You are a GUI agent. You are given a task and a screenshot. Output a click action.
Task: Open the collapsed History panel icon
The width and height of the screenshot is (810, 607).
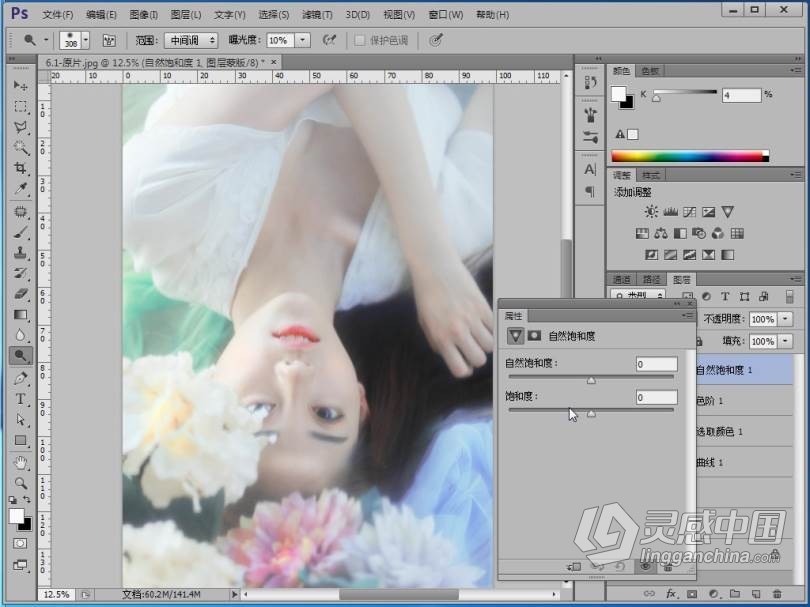click(590, 83)
